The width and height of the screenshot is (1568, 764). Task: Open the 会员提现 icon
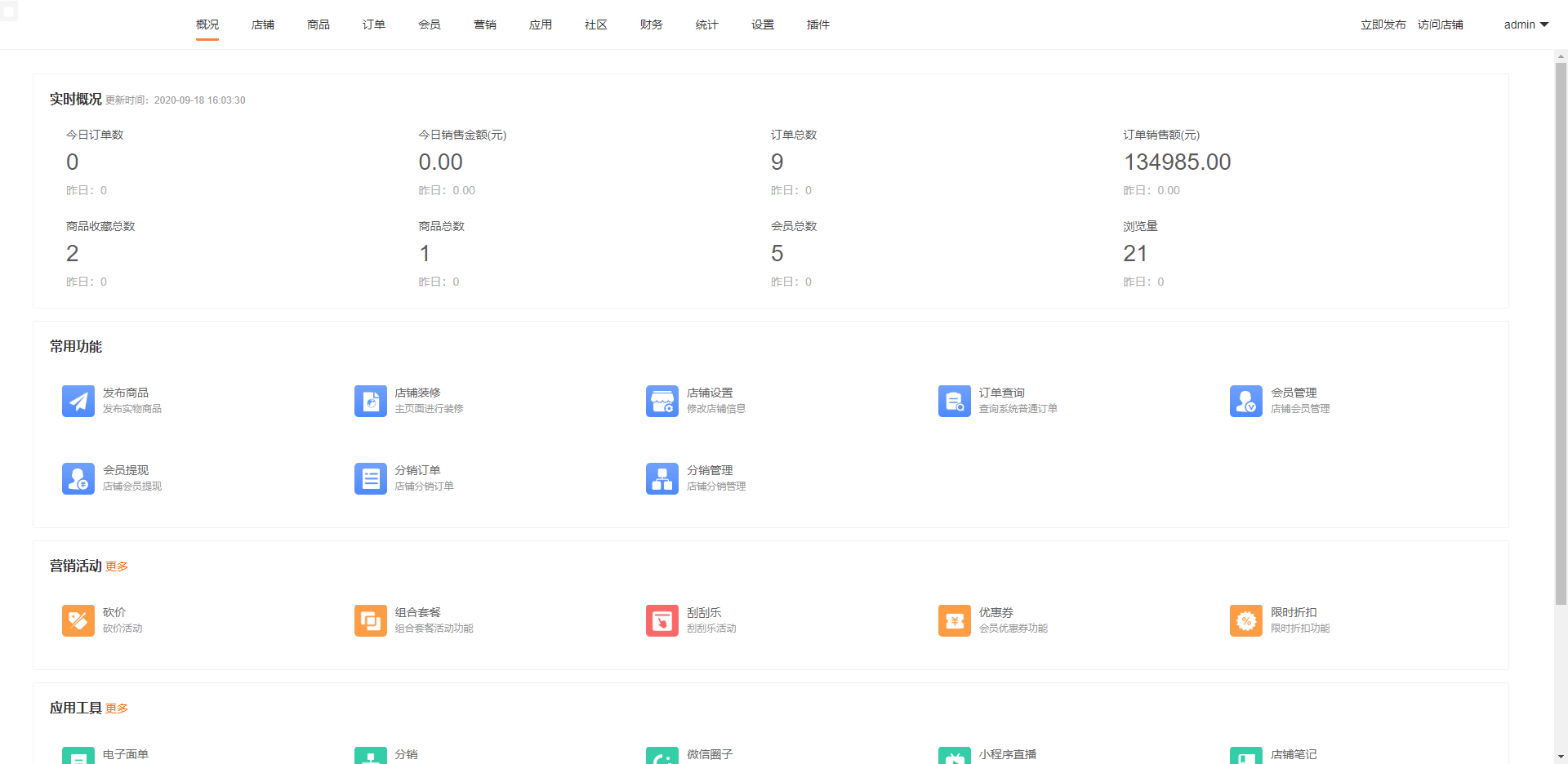[78, 478]
